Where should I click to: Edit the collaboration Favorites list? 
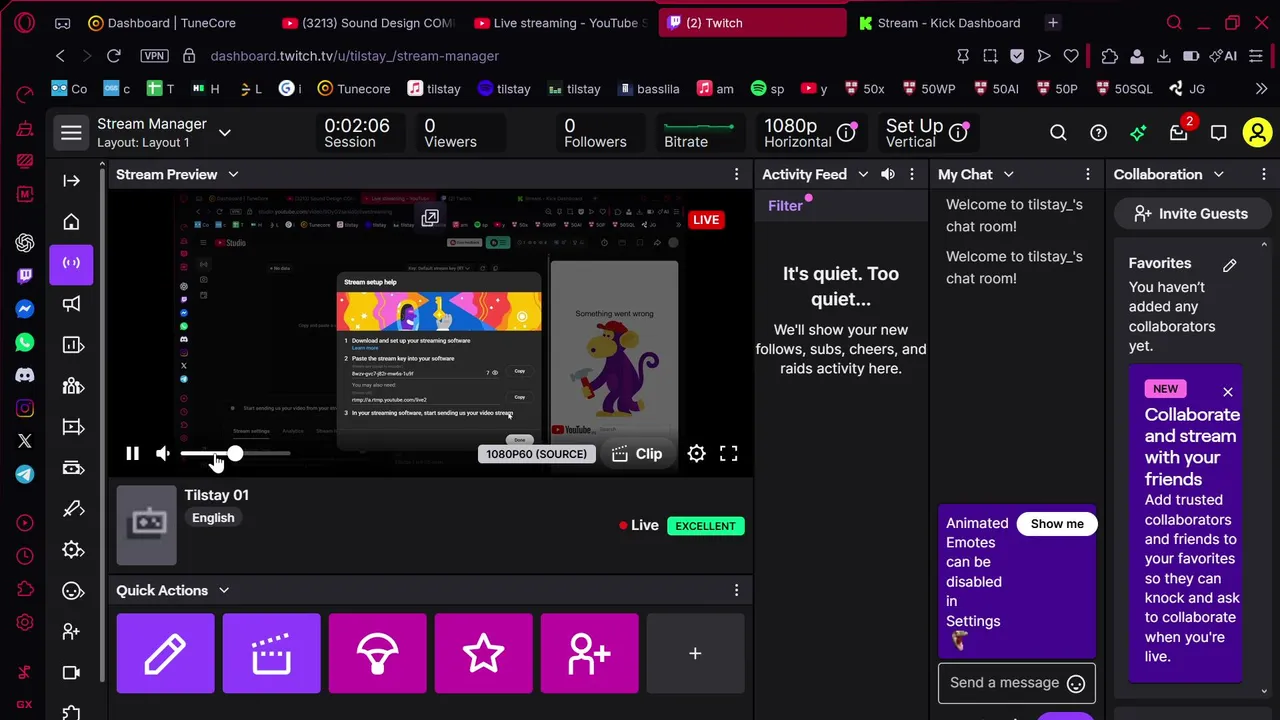tap(1230, 265)
